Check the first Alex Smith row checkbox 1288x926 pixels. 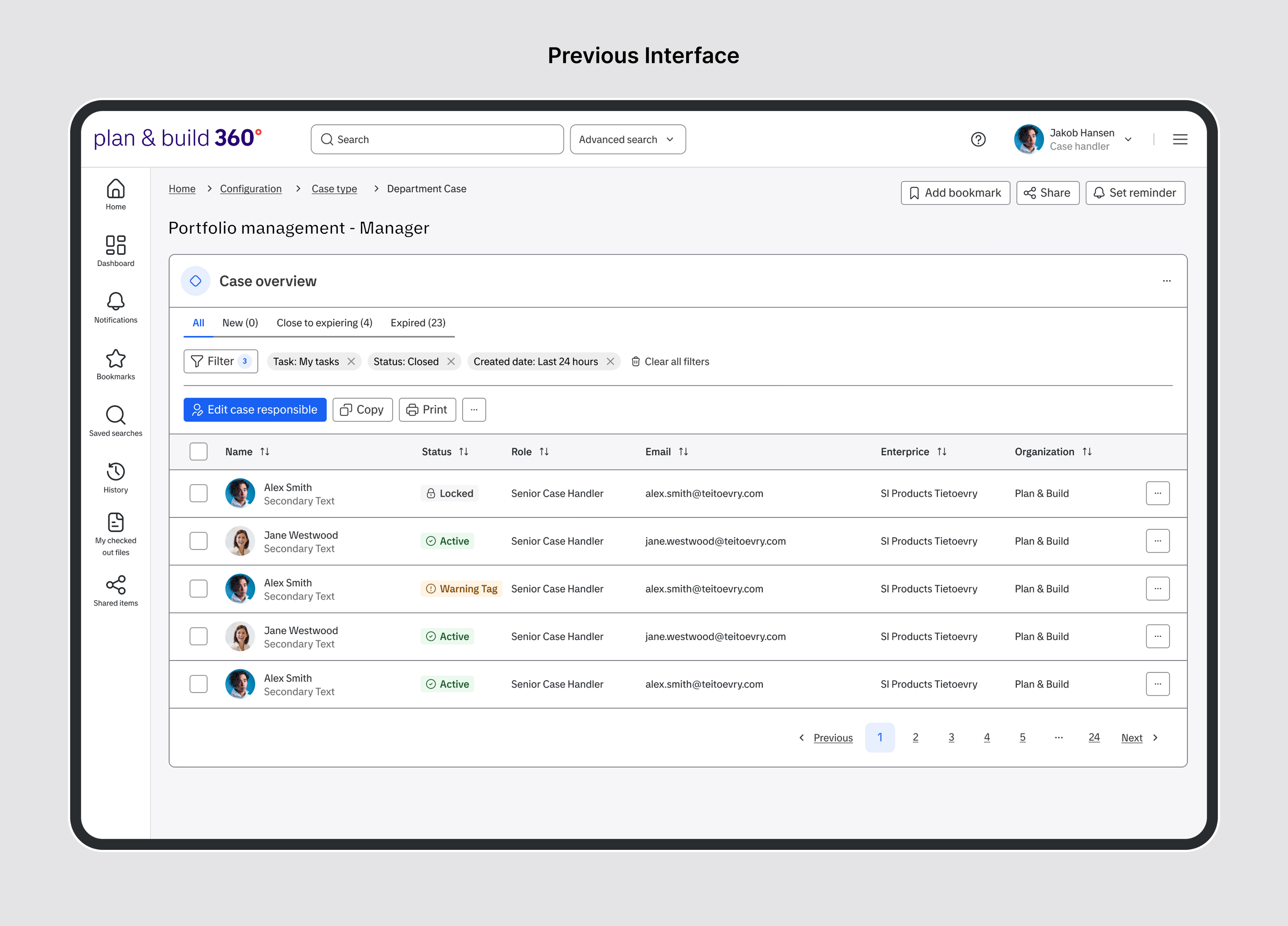[198, 493]
